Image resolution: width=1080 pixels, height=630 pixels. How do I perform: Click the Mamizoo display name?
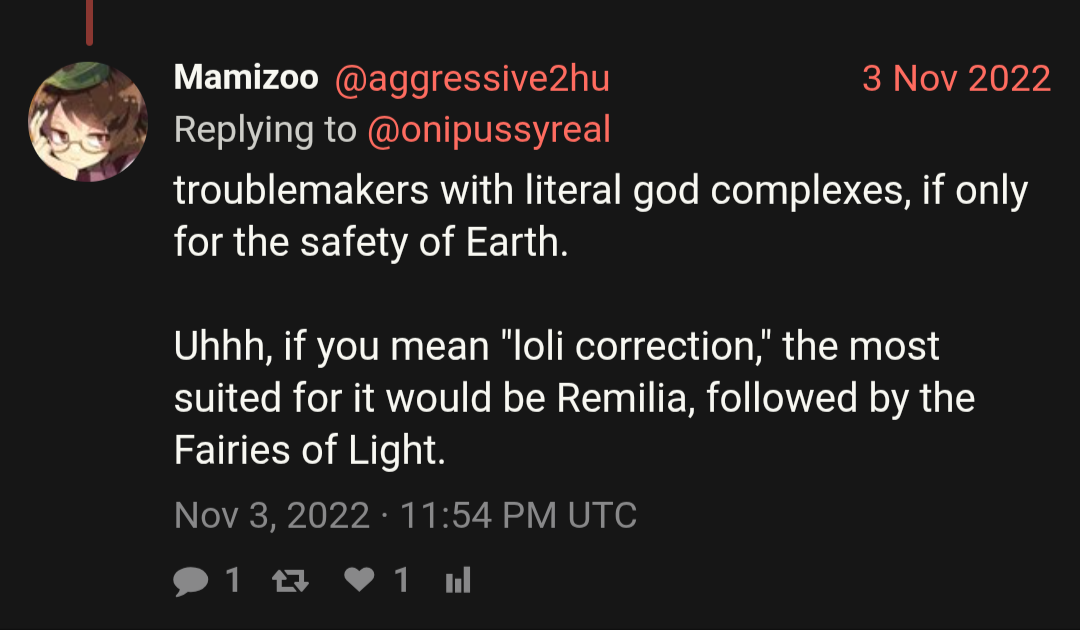click(x=246, y=78)
